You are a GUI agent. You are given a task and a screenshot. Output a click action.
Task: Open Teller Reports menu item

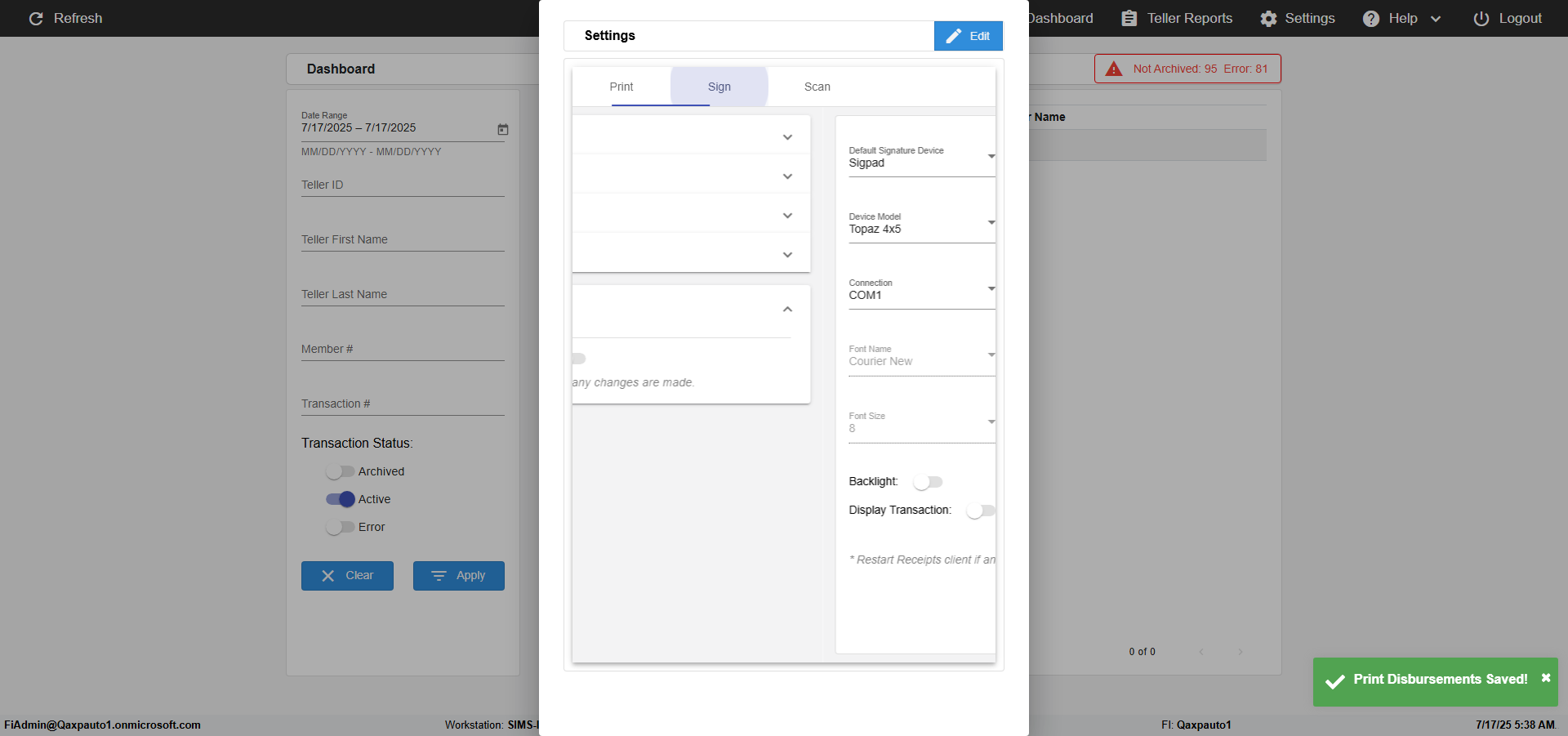[x=1177, y=18]
